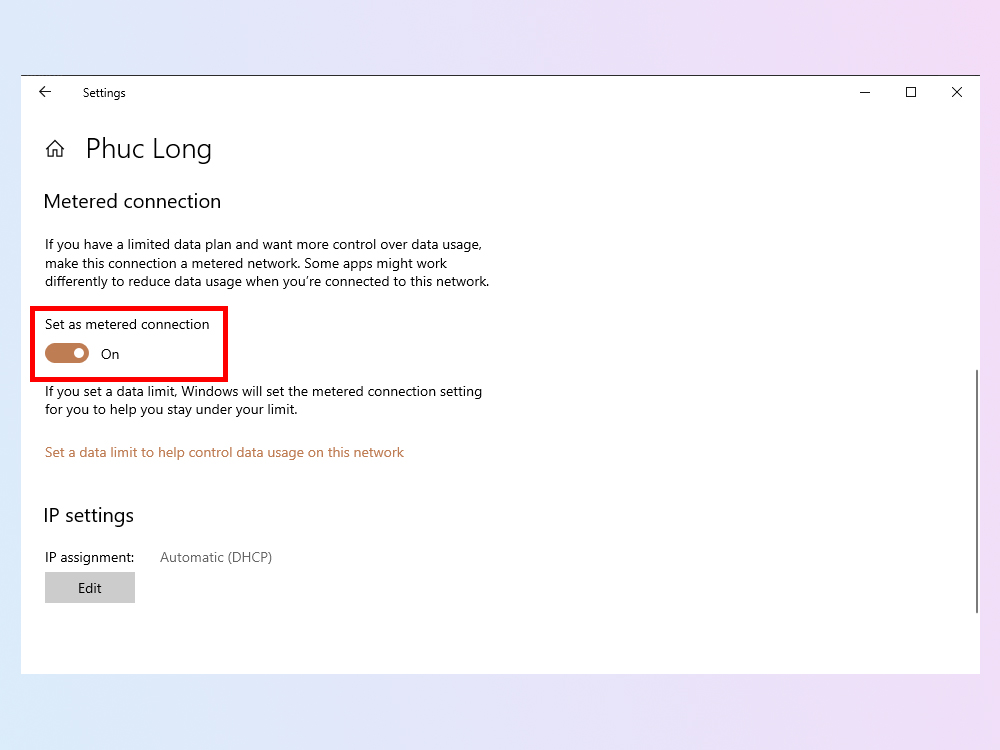
Task: Minimize the Settings window
Action: [x=865, y=92]
